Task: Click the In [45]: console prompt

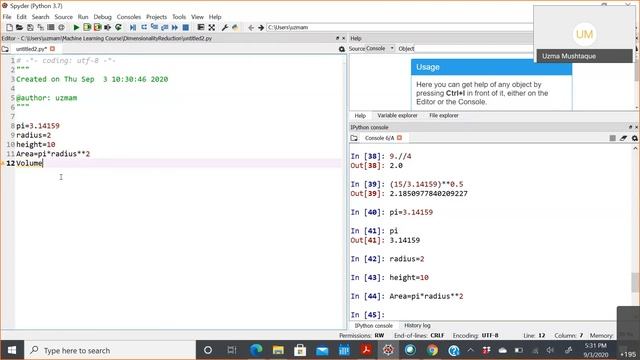Action: click(368, 315)
